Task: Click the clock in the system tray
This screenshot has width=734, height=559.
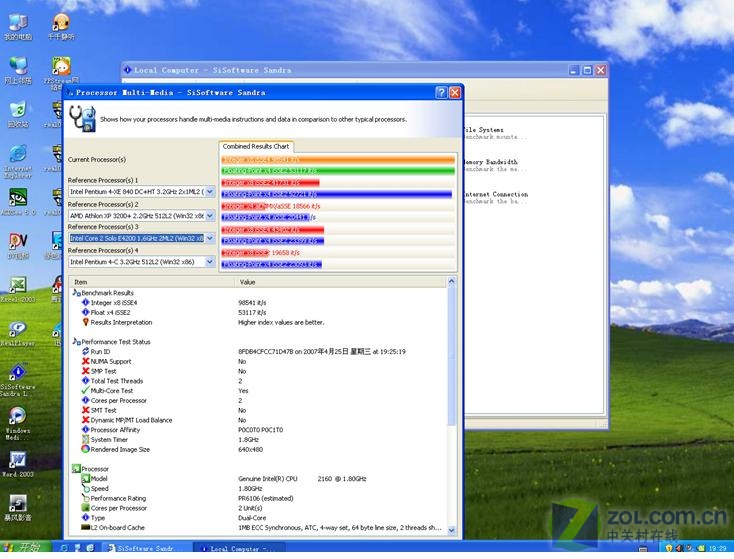Action: point(717,548)
